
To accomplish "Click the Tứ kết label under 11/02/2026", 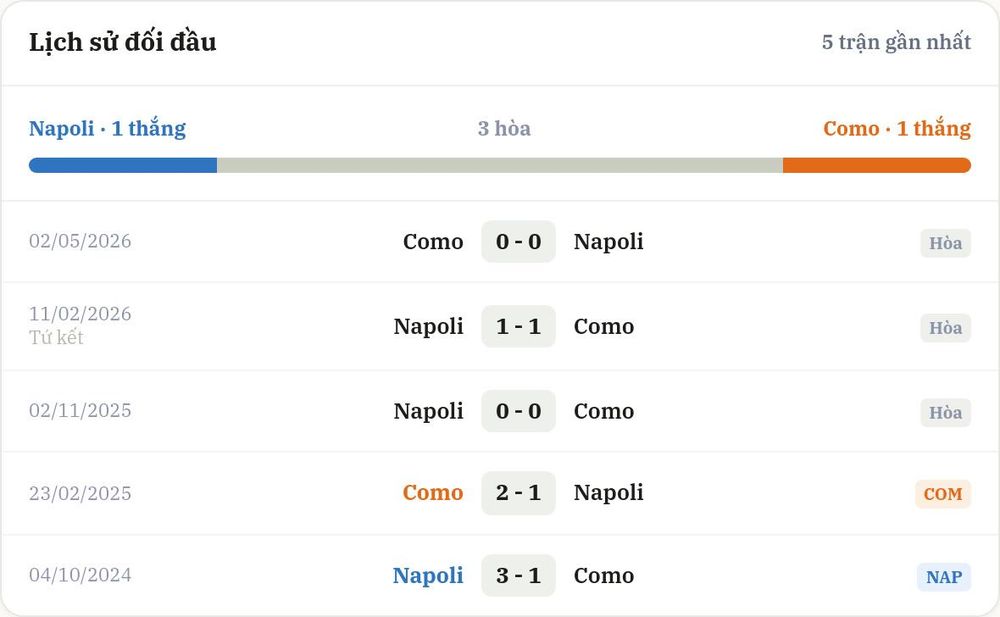I will point(56,337).
